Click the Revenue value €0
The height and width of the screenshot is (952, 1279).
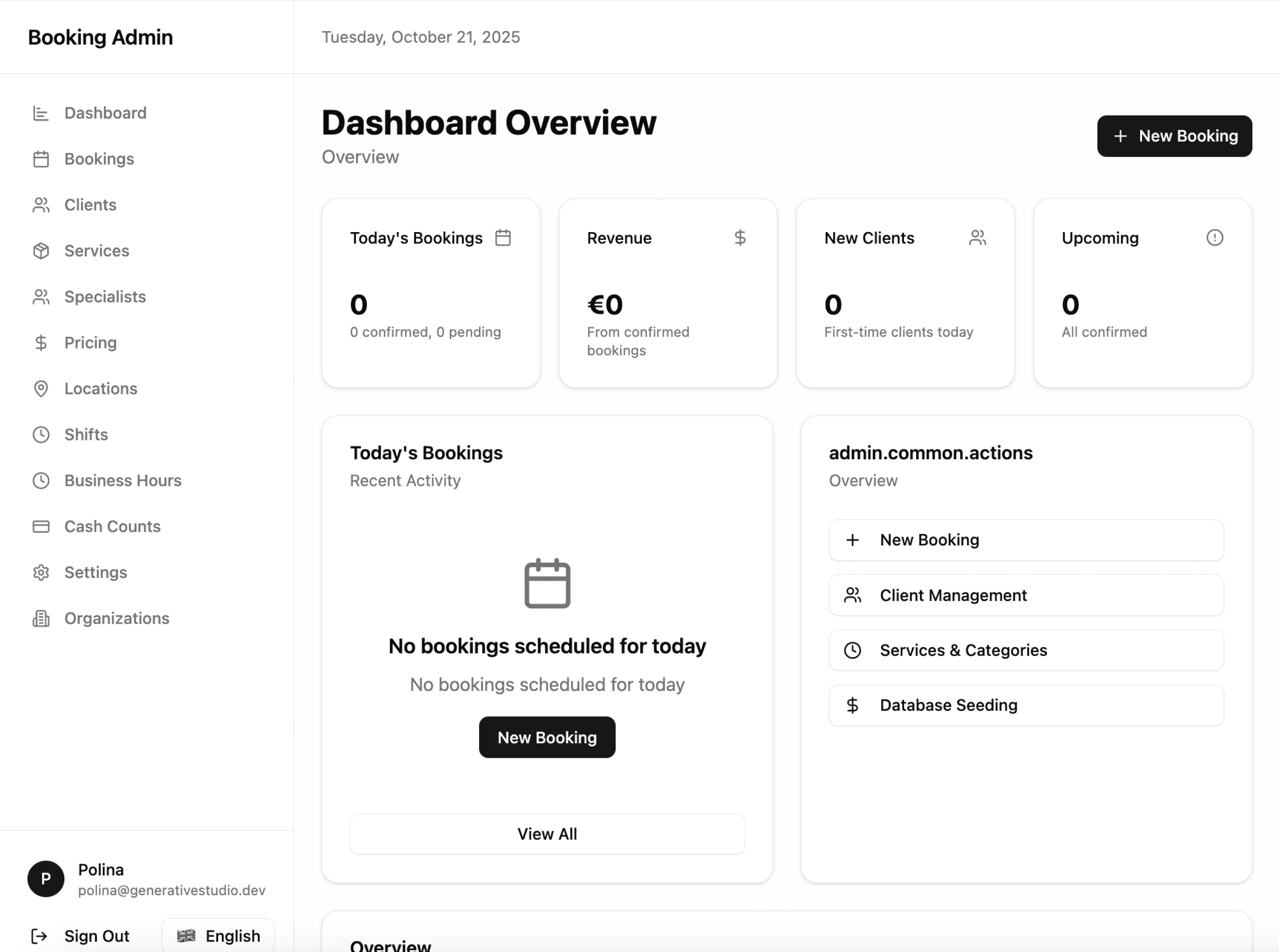click(605, 304)
